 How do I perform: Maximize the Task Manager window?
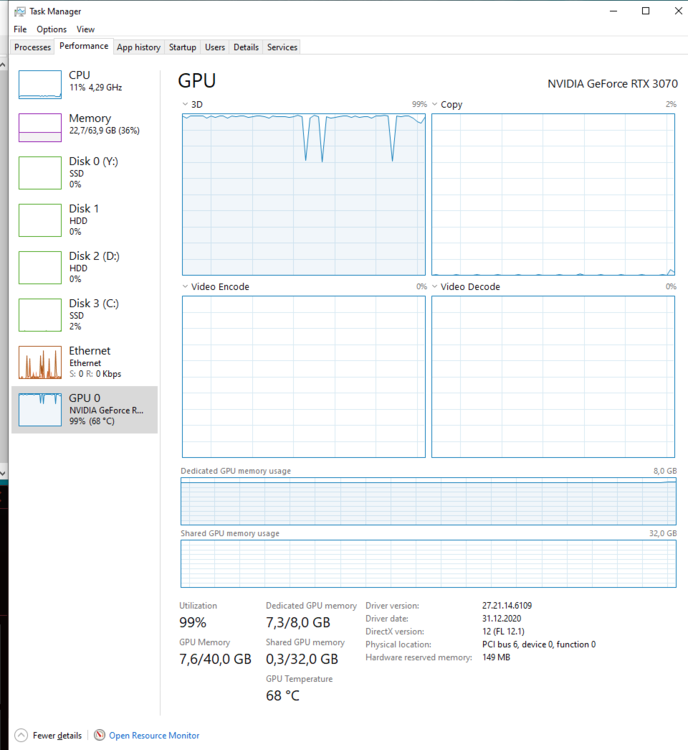645,11
